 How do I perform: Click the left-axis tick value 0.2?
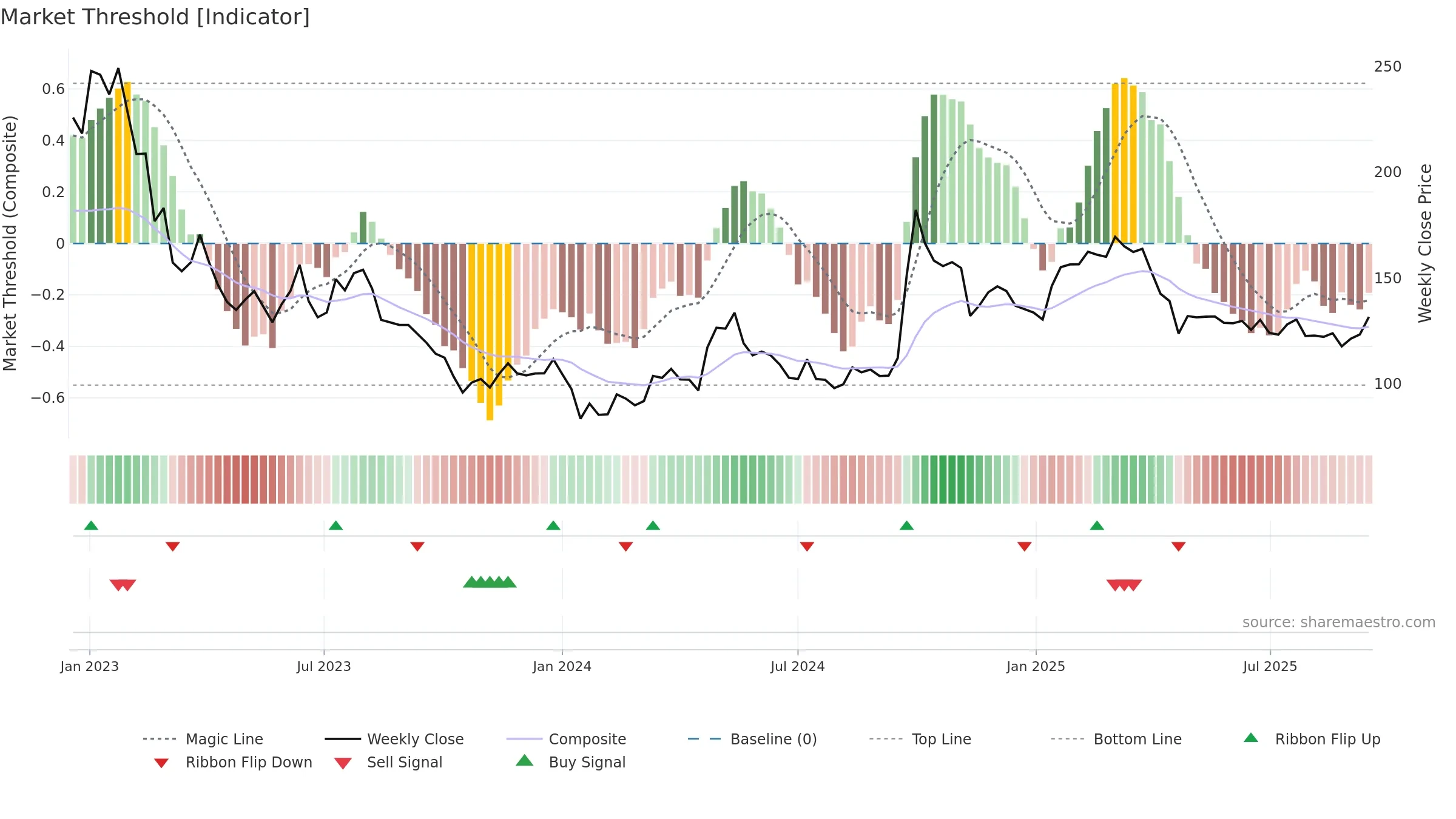[x=53, y=192]
